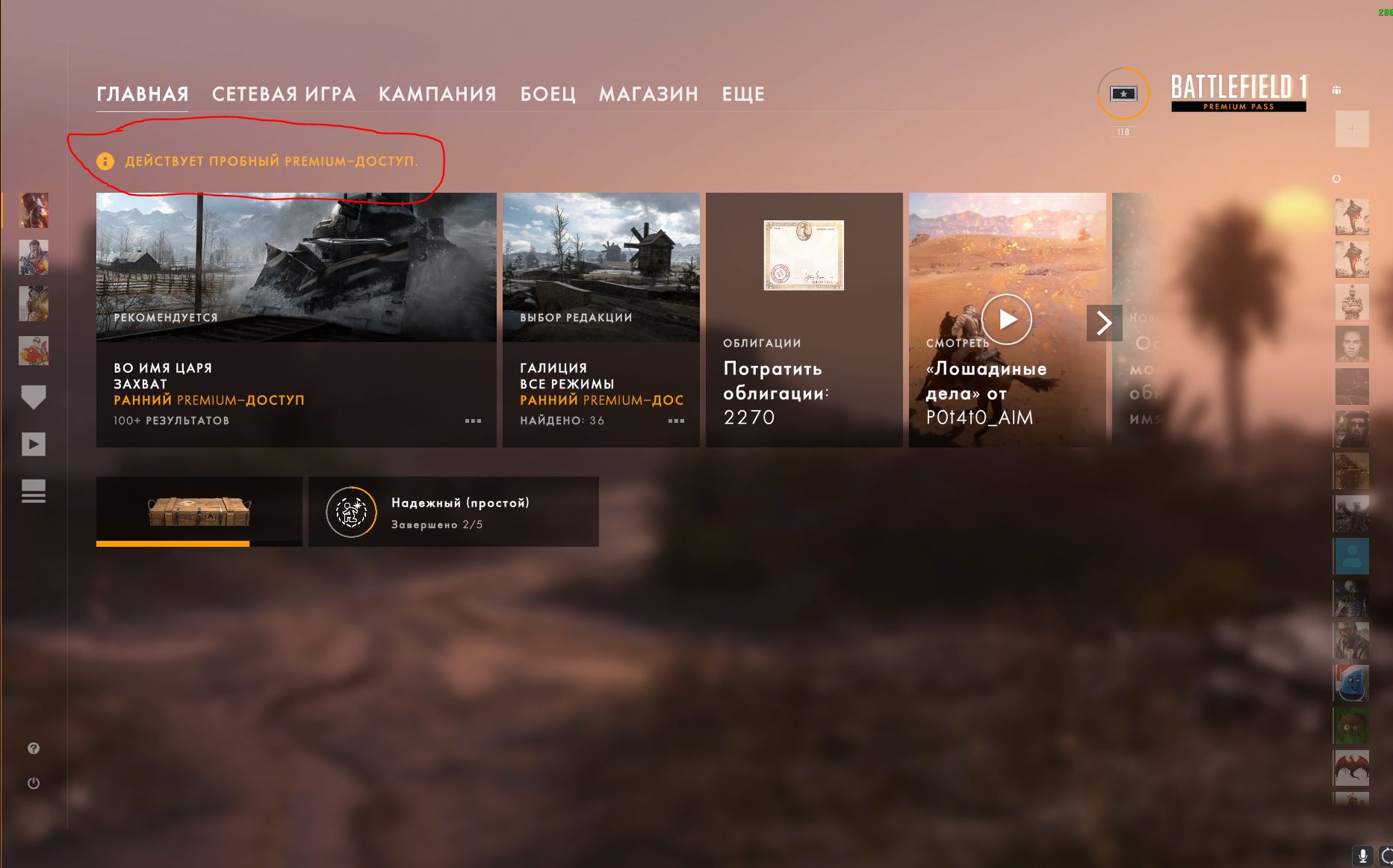
Task: Expand next cards with right chevron arrow
Action: point(1104,323)
